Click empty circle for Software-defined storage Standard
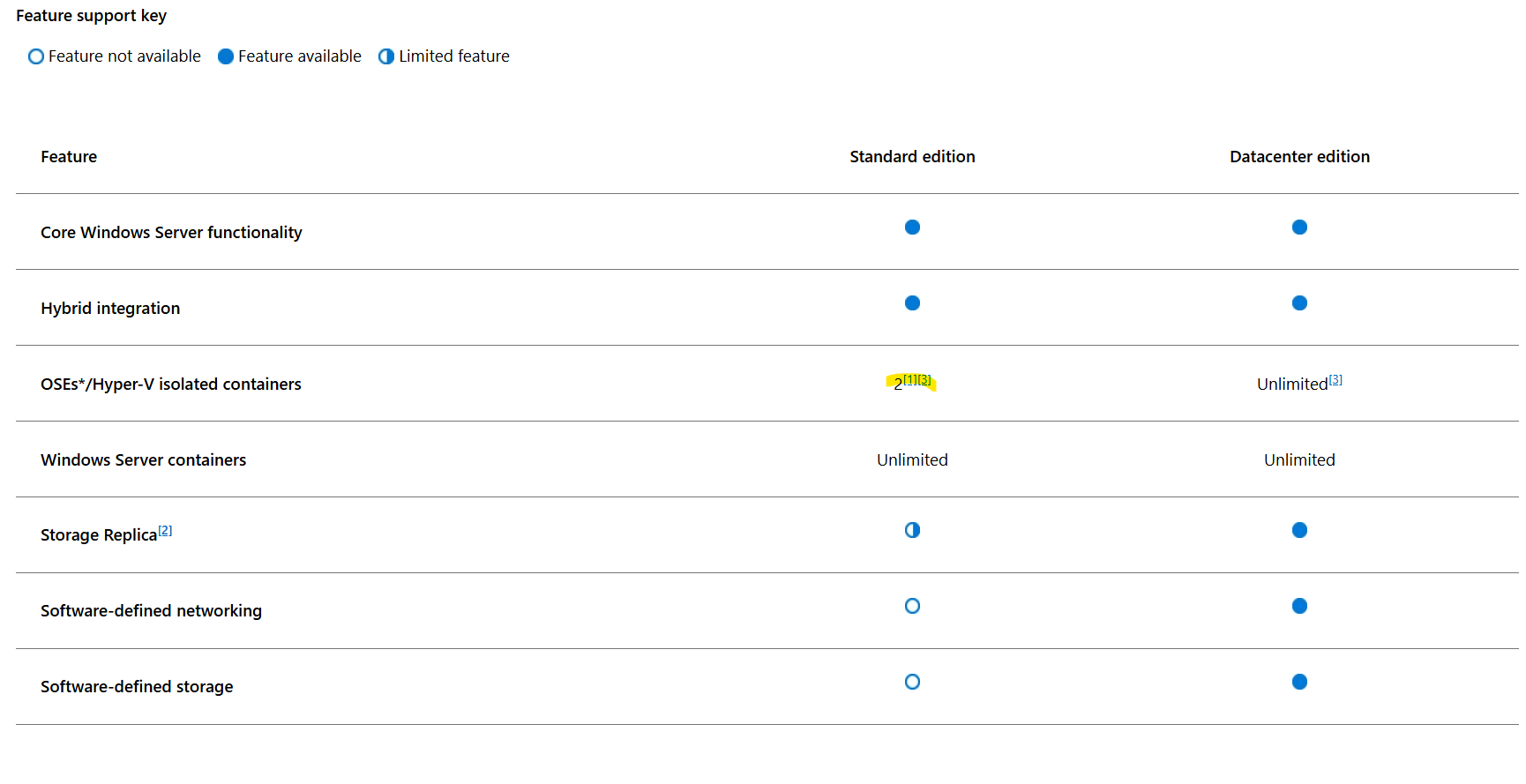This screenshot has height=784, width=1526. pos(912,682)
